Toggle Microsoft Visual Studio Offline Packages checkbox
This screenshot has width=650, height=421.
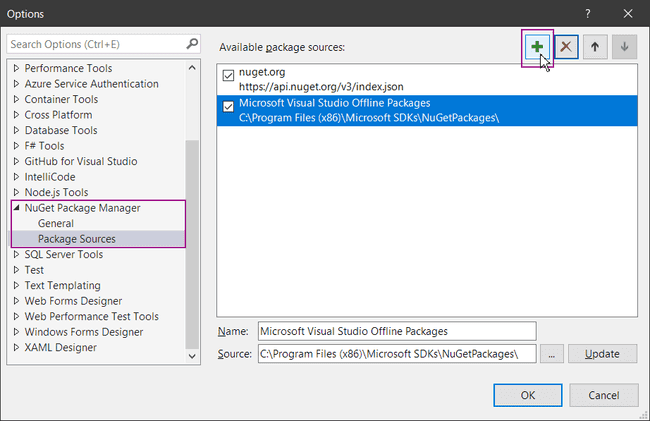[229, 106]
